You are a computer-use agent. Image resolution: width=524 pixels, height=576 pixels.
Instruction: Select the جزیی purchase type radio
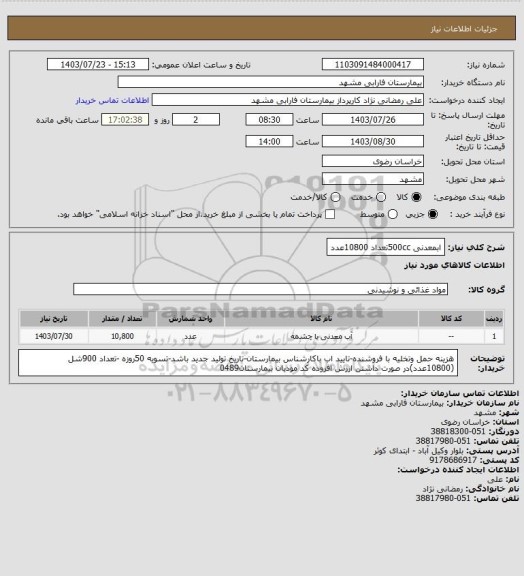pos(434,214)
